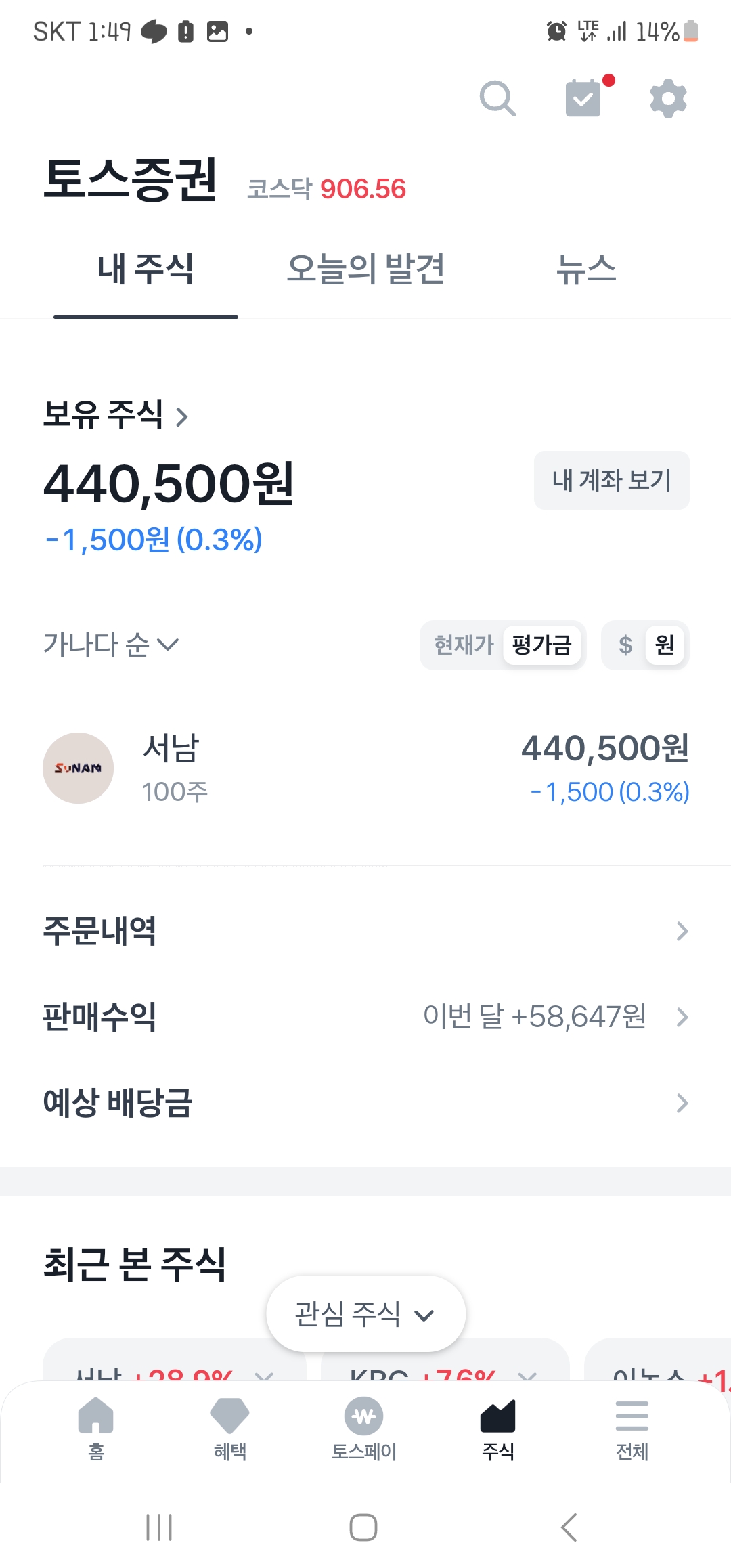
Task: Select 원 currency option
Action: coord(665,645)
